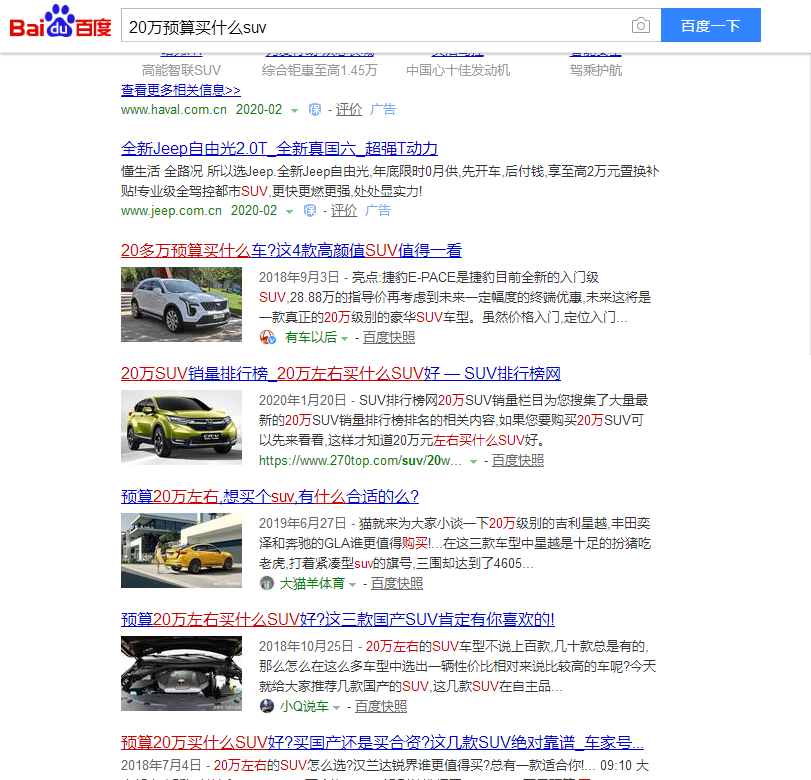
Task: Click 广告 label on the haval.com.cn result
Action: pos(383,110)
